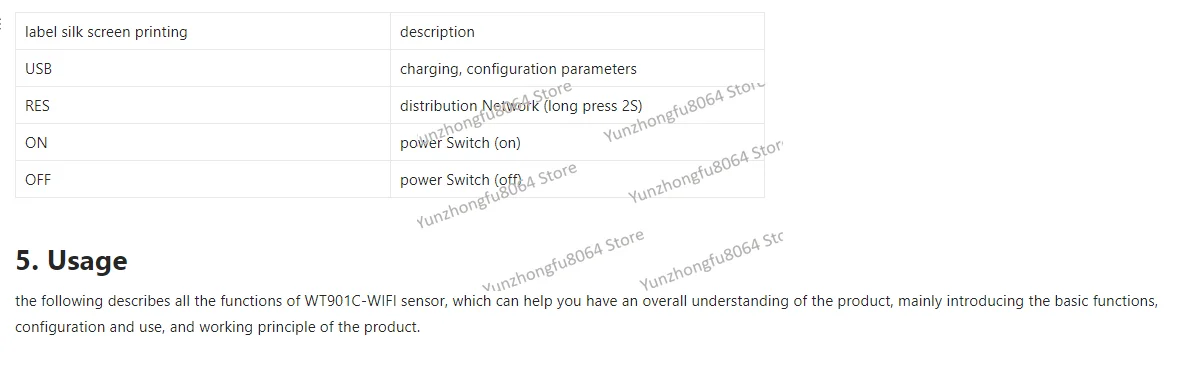Select the USB table cell
The width and height of the screenshot is (1200, 374).
pos(202,69)
